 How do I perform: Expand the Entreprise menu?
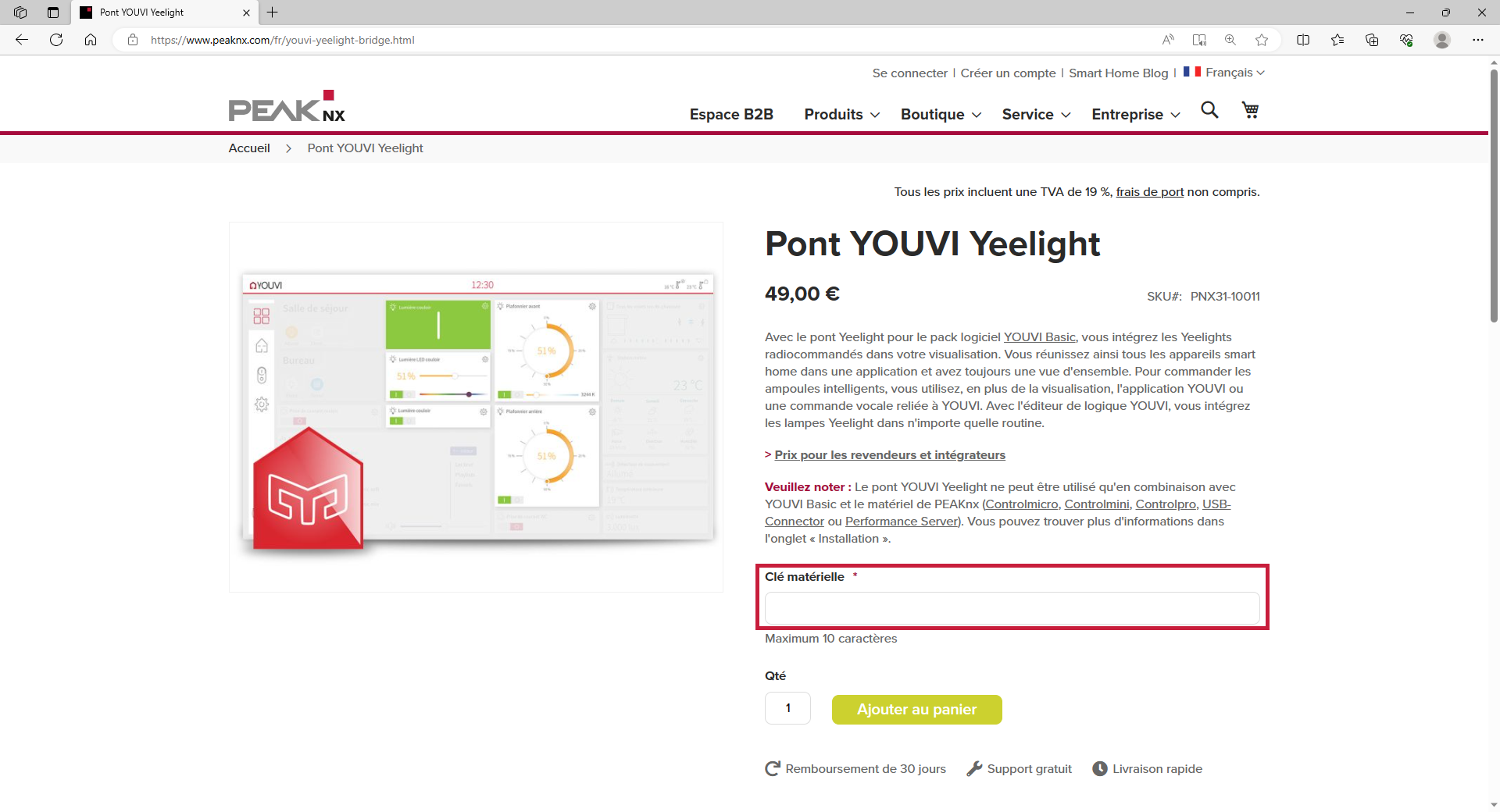coord(1135,114)
